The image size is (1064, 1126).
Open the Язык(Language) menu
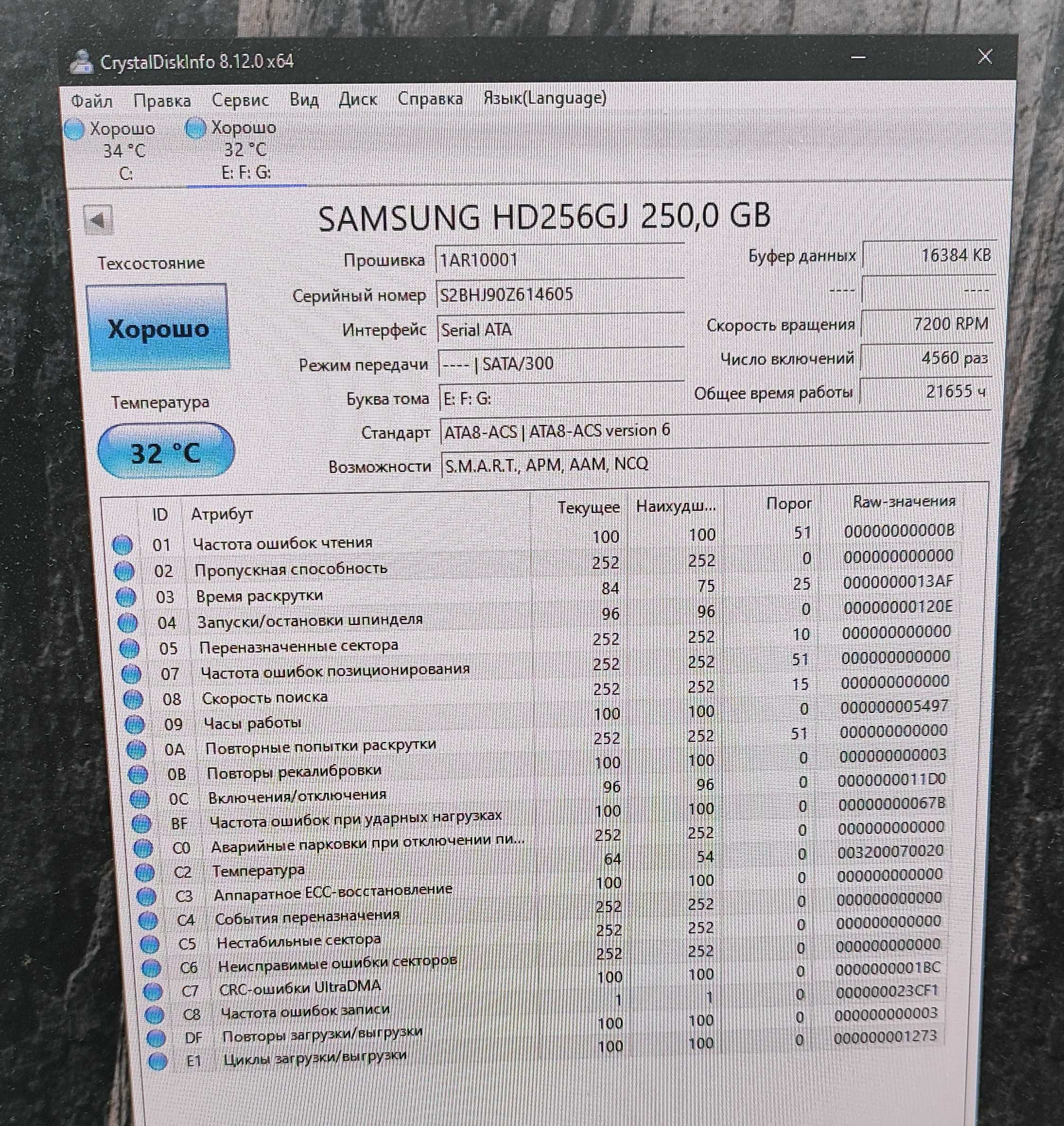[544, 98]
